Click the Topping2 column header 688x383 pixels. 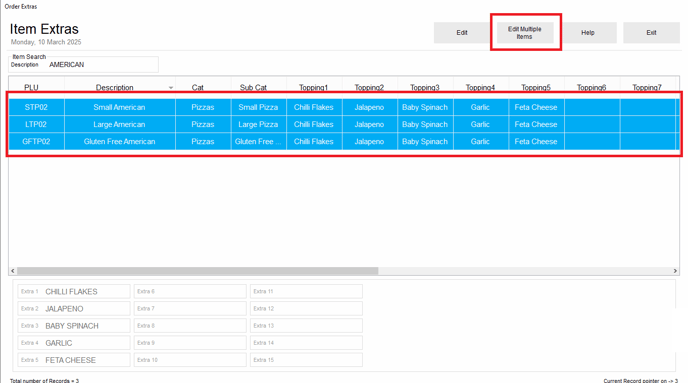click(370, 87)
